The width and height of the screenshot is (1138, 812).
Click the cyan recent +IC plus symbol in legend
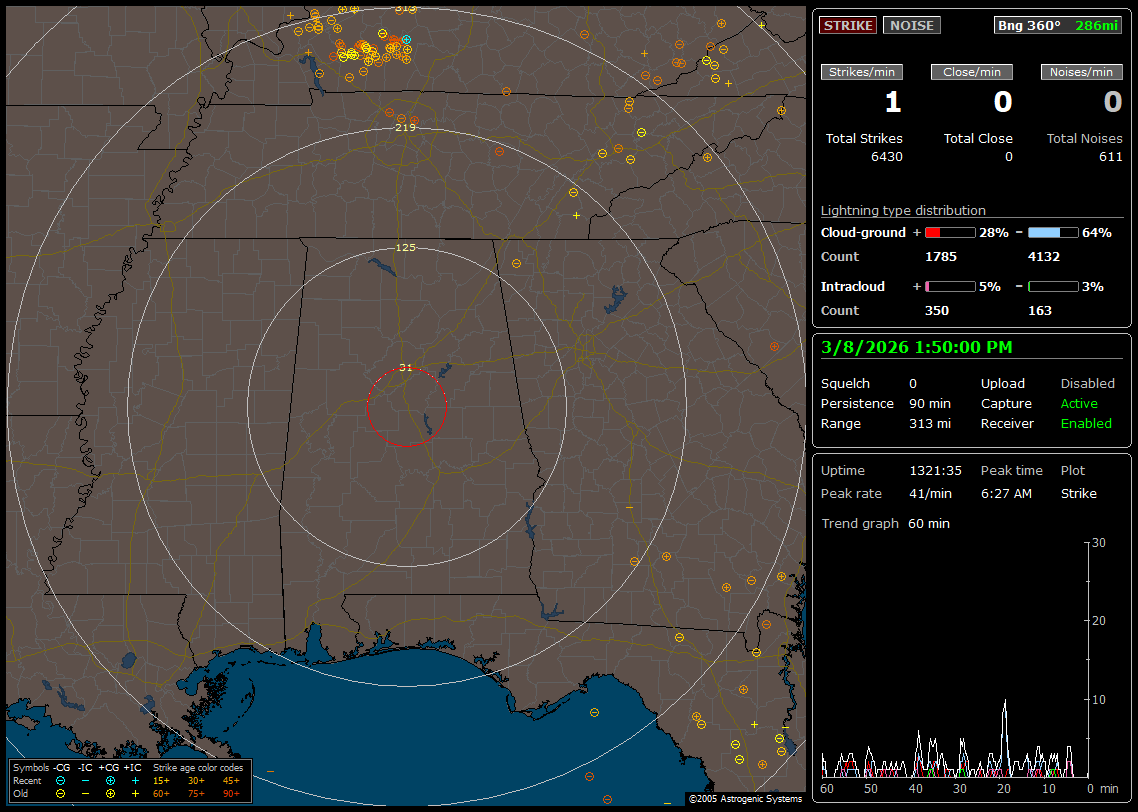[x=135, y=780]
